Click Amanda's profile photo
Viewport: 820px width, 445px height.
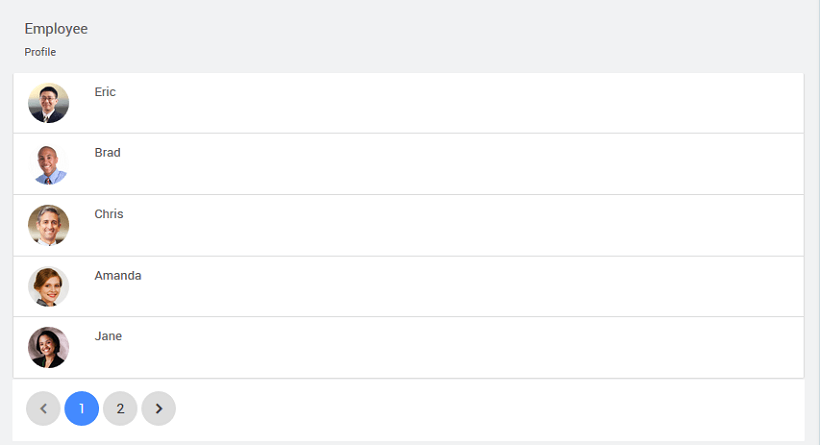point(48,286)
